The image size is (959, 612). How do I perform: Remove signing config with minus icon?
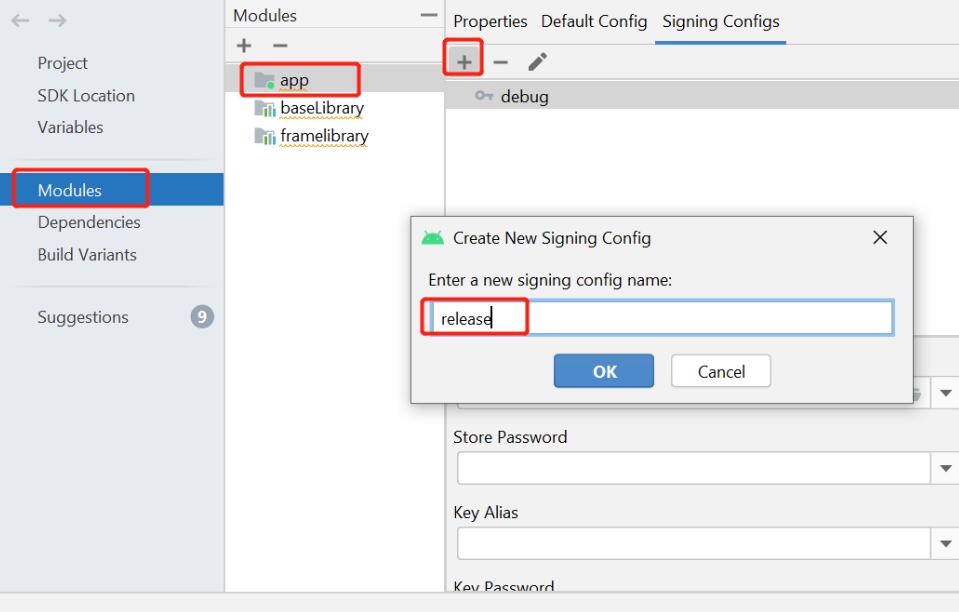pos(500,62)
